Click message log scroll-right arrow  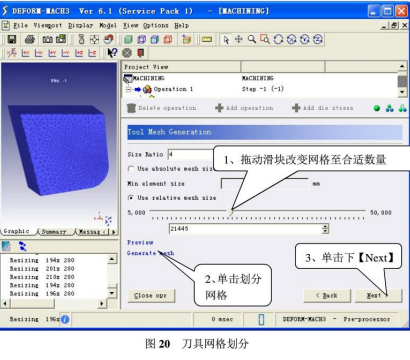(102, 303)
